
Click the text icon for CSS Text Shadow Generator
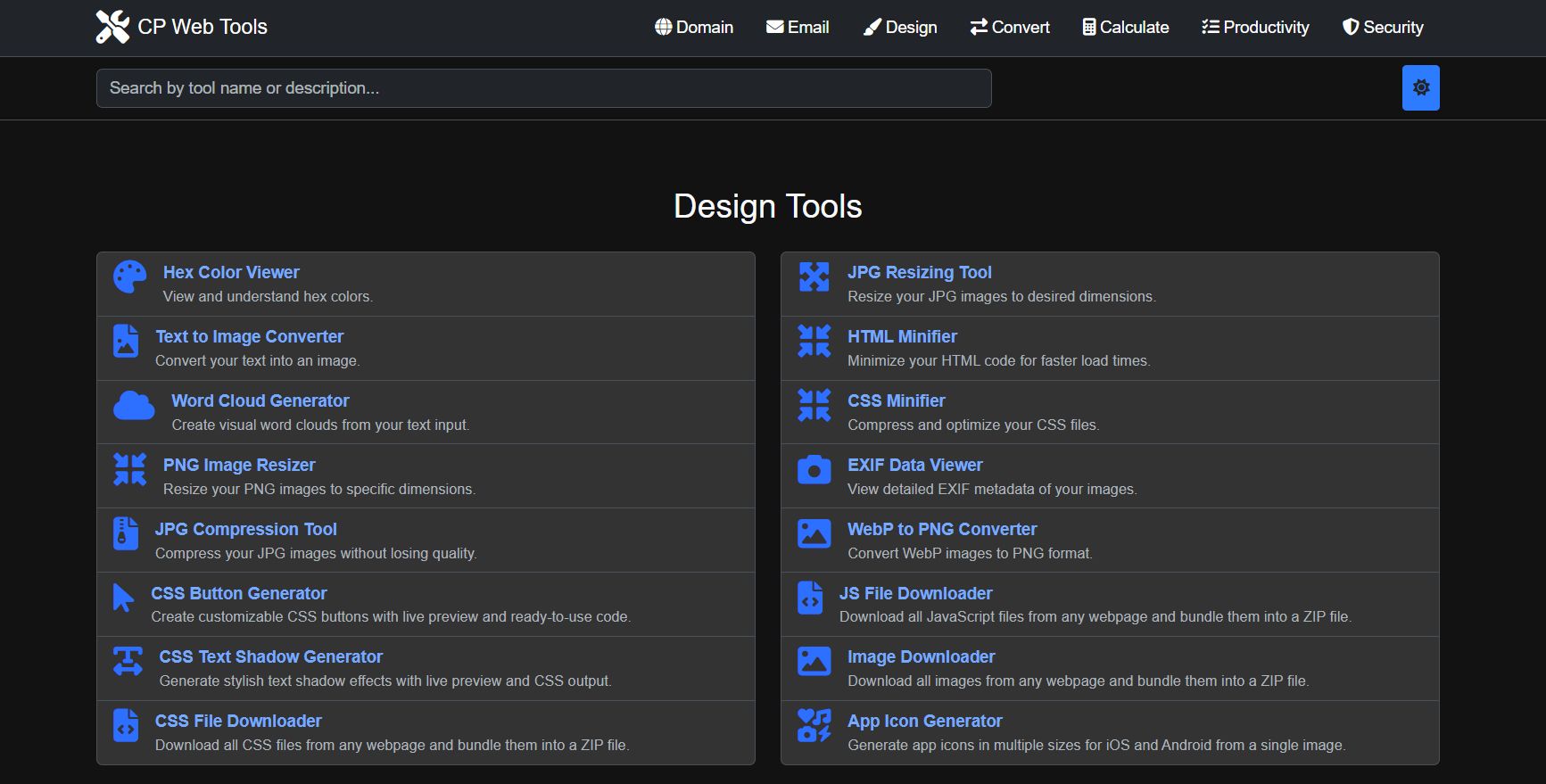pos(128,662)
